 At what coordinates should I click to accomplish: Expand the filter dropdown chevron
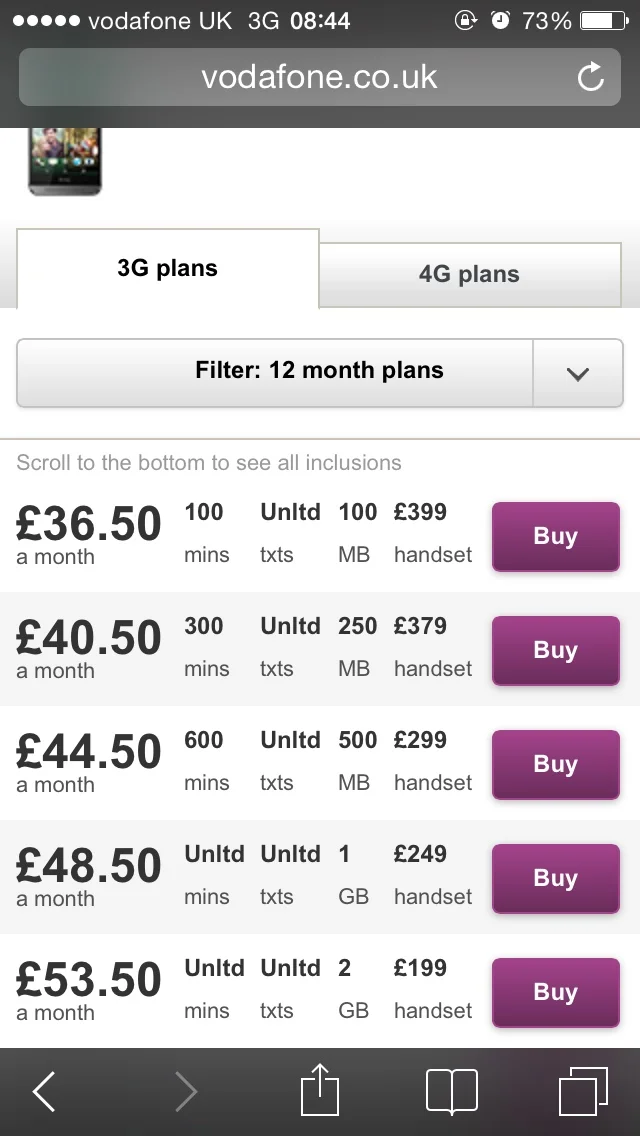point(578,373)
